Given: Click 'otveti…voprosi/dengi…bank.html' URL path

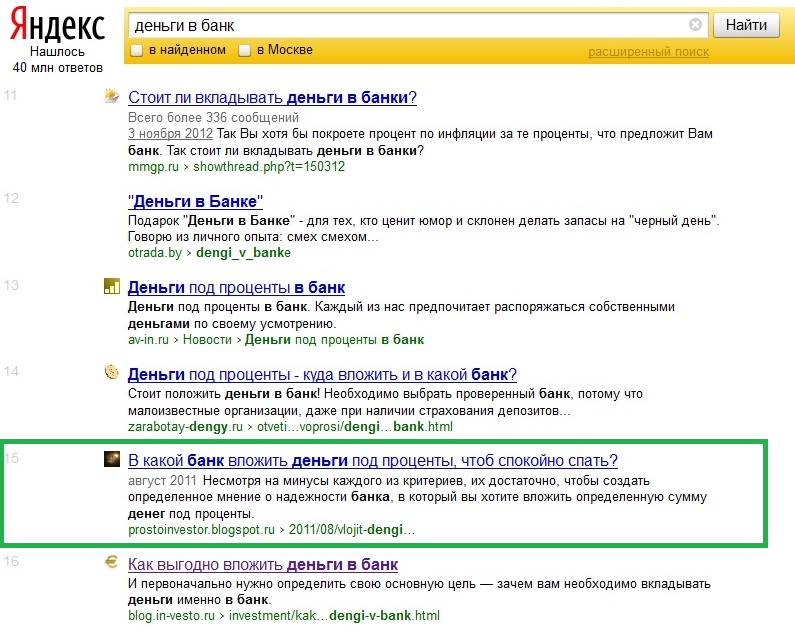Looking at the screenshot, I should coord(355,427).
